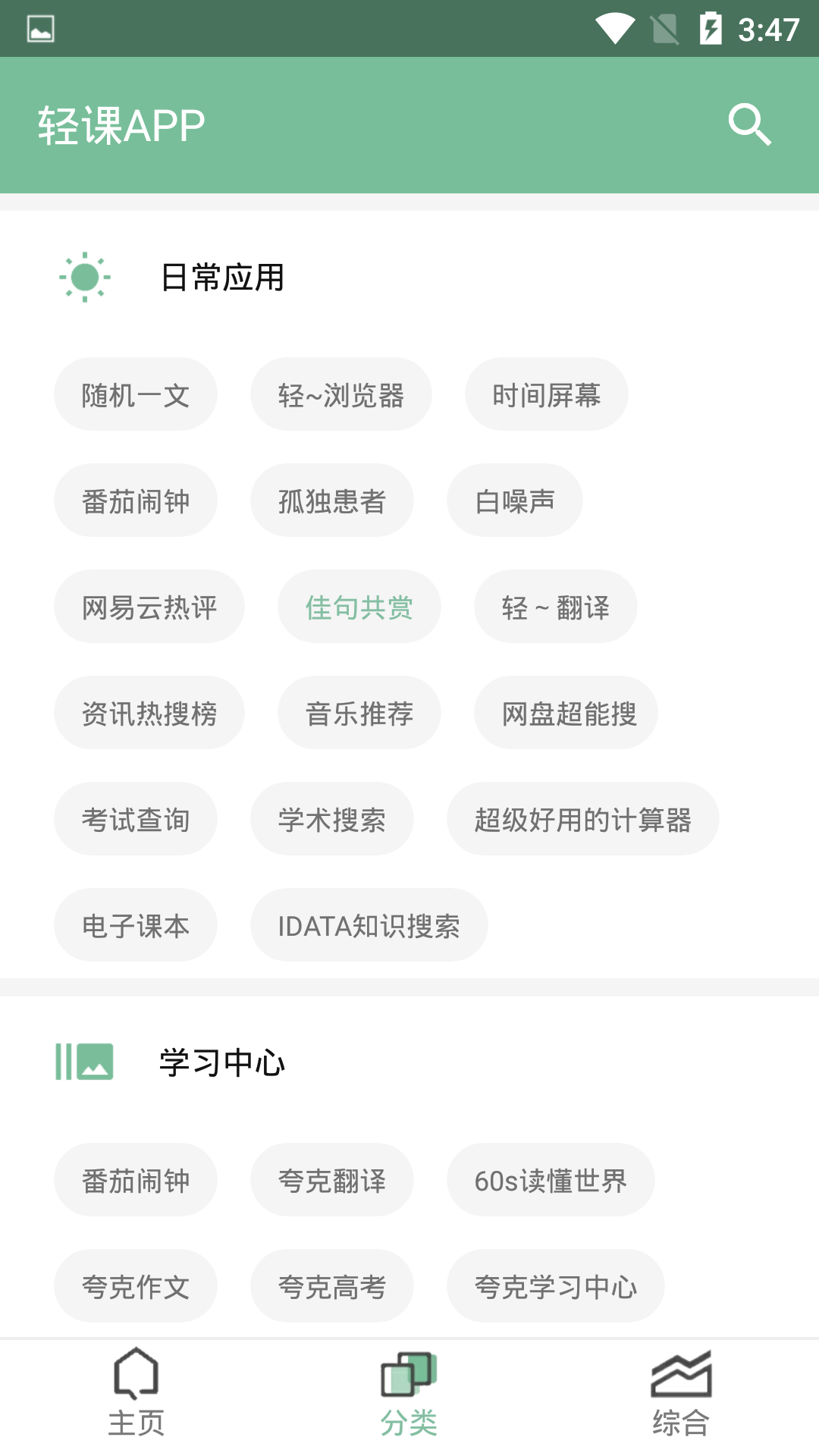The height and width of the screenshot is (1456, 819).
Task: Tap the sun icon beside 日常应用
Action: [85, 277]
